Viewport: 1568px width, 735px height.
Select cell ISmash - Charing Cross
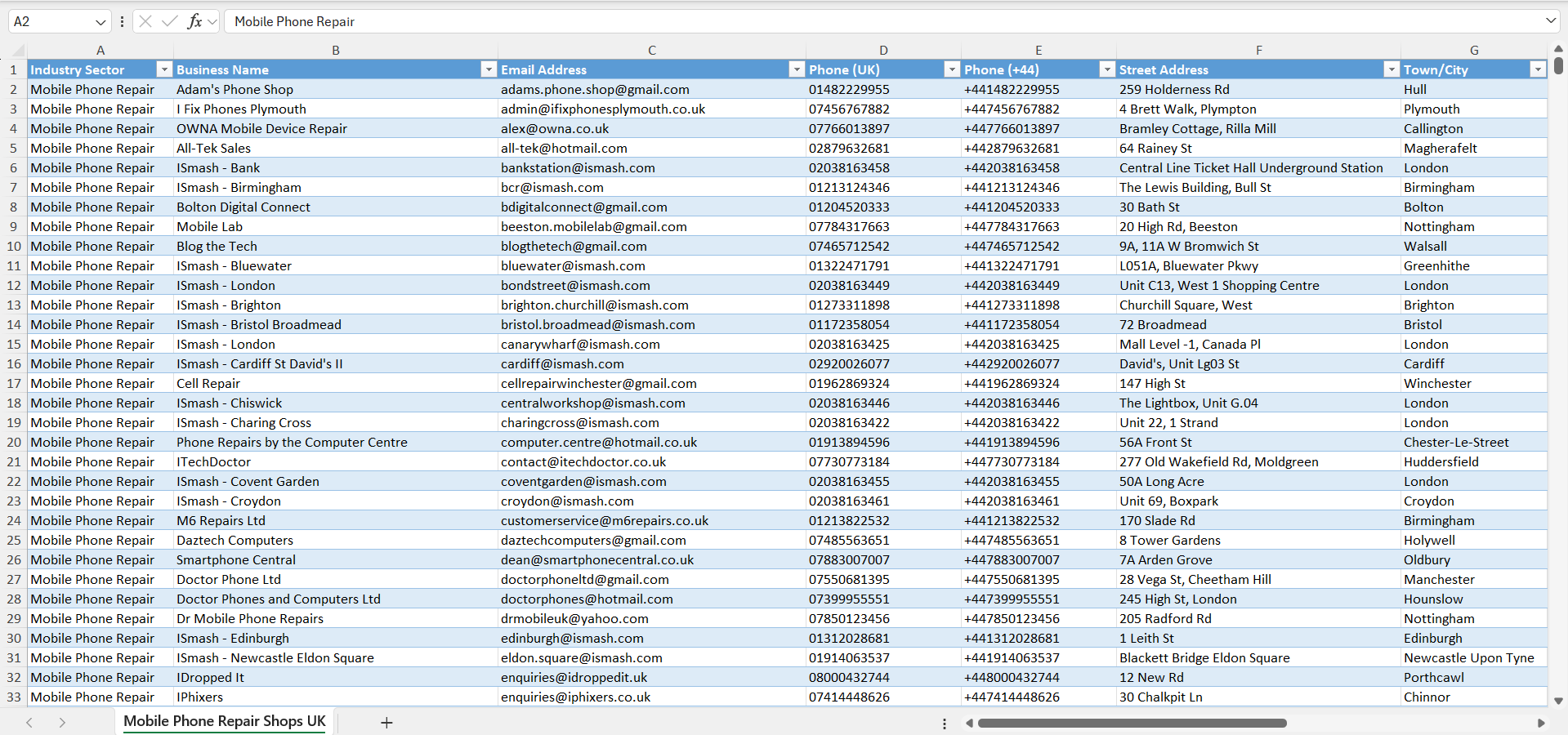pyautogui.click(x=336, y=422)
